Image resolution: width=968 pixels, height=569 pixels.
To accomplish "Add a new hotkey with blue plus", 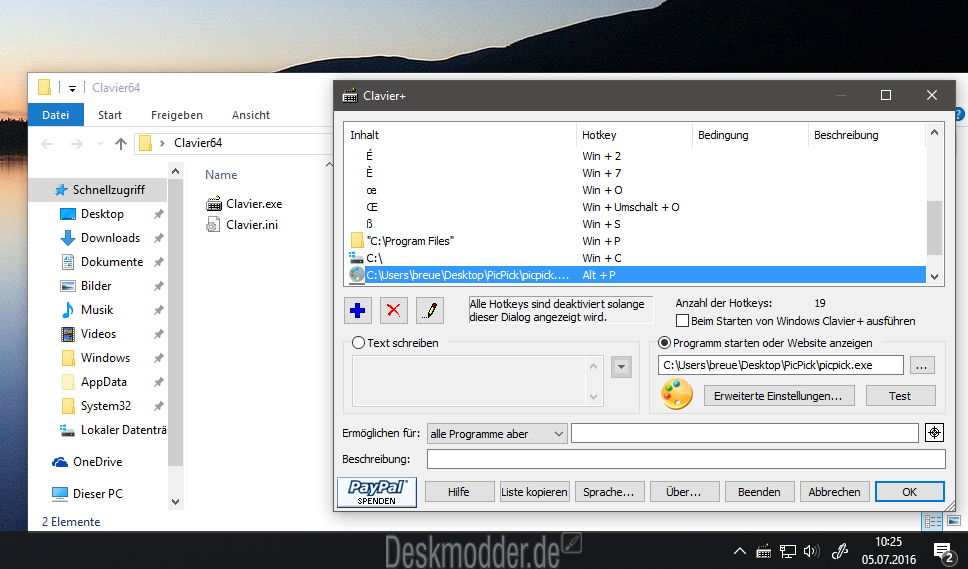I will click(x=357, y=310).
